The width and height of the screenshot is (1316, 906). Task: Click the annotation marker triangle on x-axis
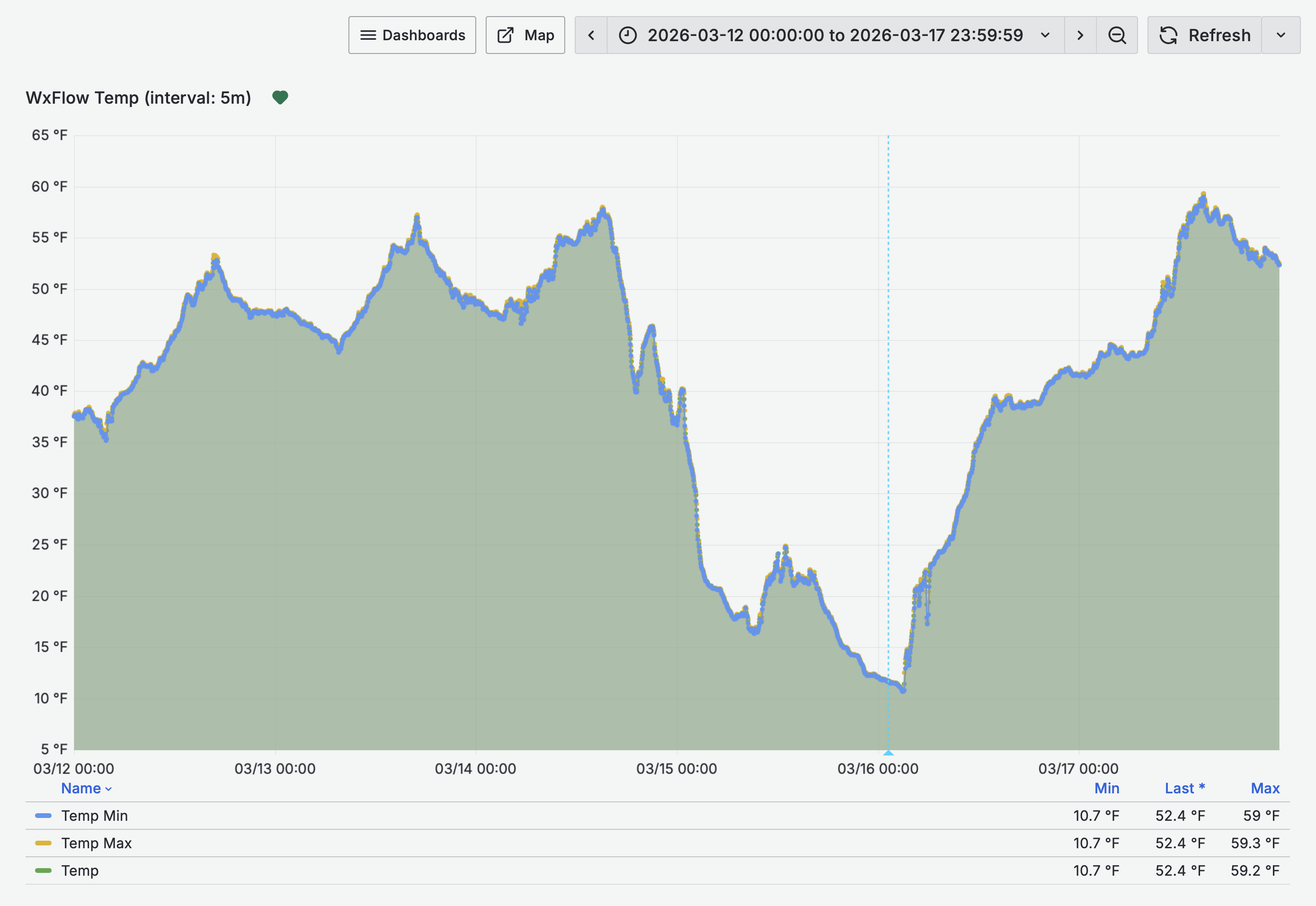tap(889, 753)
